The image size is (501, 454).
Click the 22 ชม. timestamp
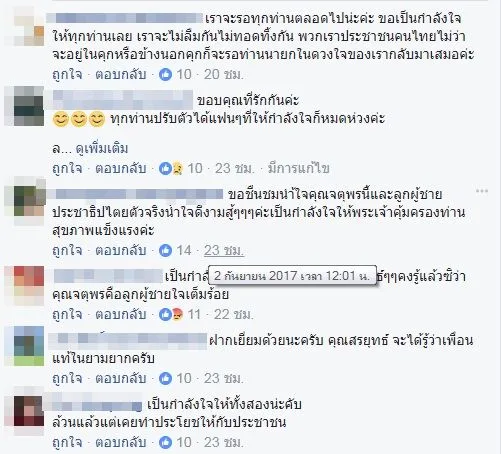click(x=234, y=314)
